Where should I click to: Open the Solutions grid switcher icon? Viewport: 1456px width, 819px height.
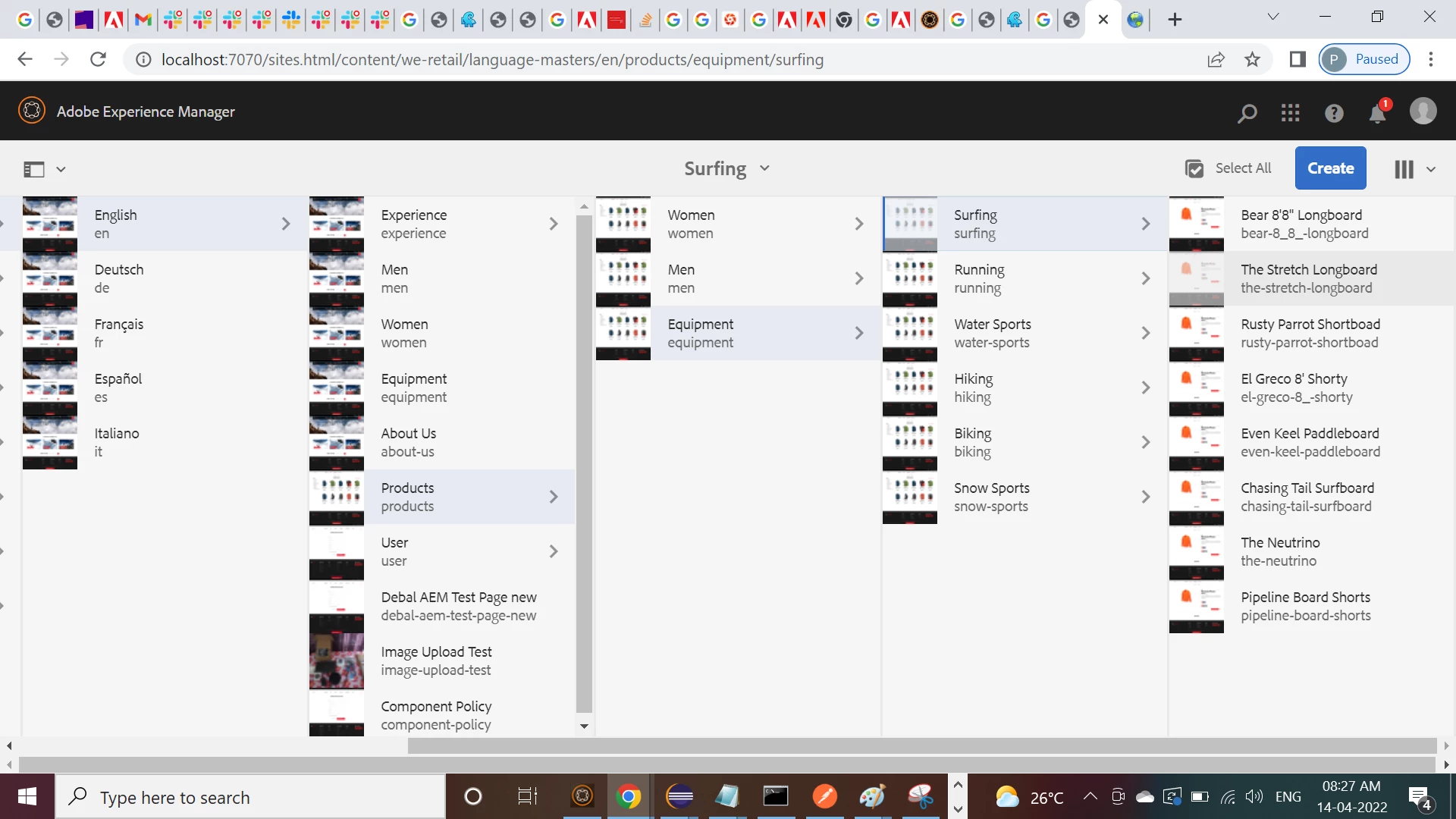[1290, 113]
